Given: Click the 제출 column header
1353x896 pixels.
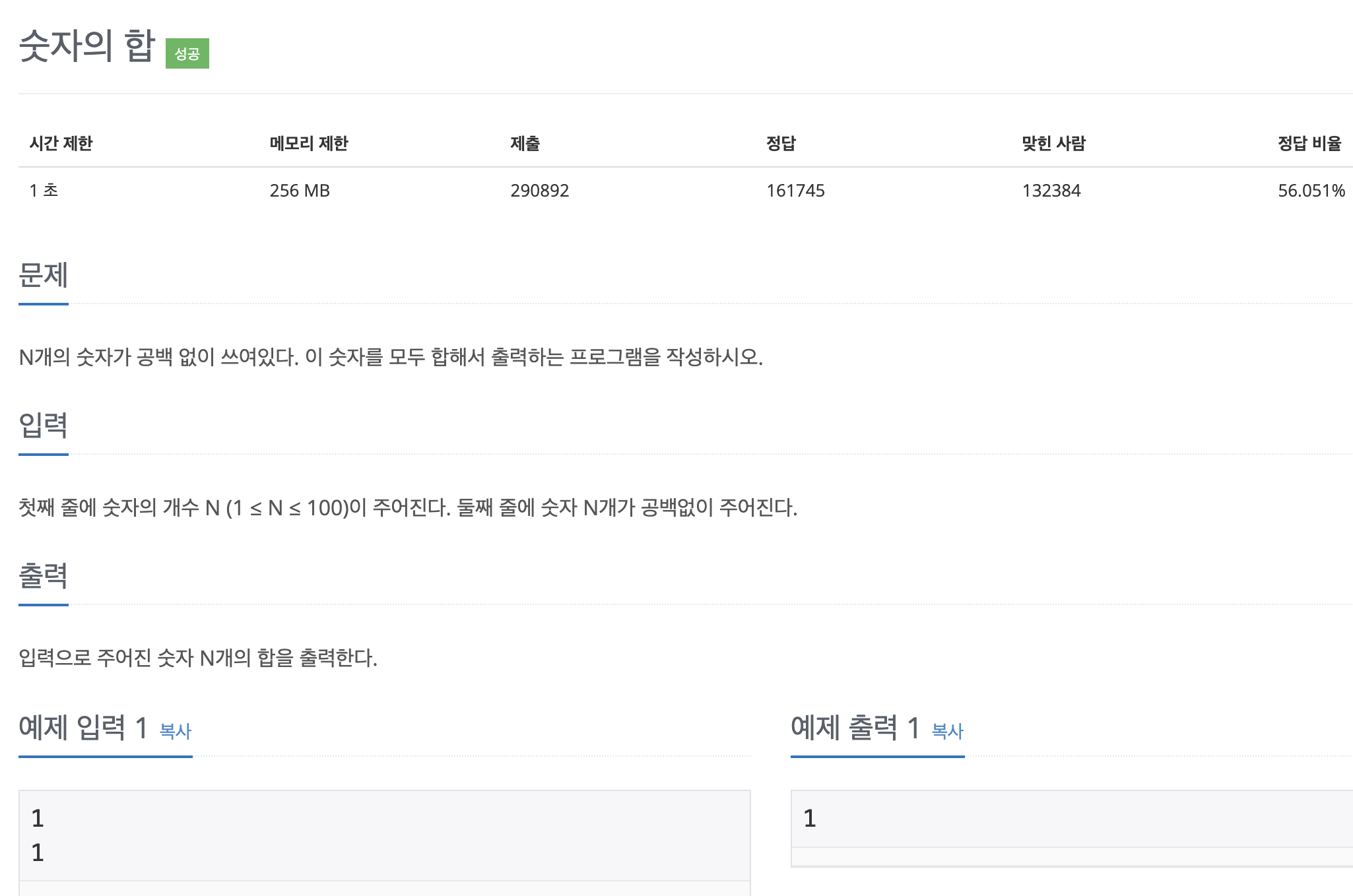Looking at the screenshot, I should (525, 143).
